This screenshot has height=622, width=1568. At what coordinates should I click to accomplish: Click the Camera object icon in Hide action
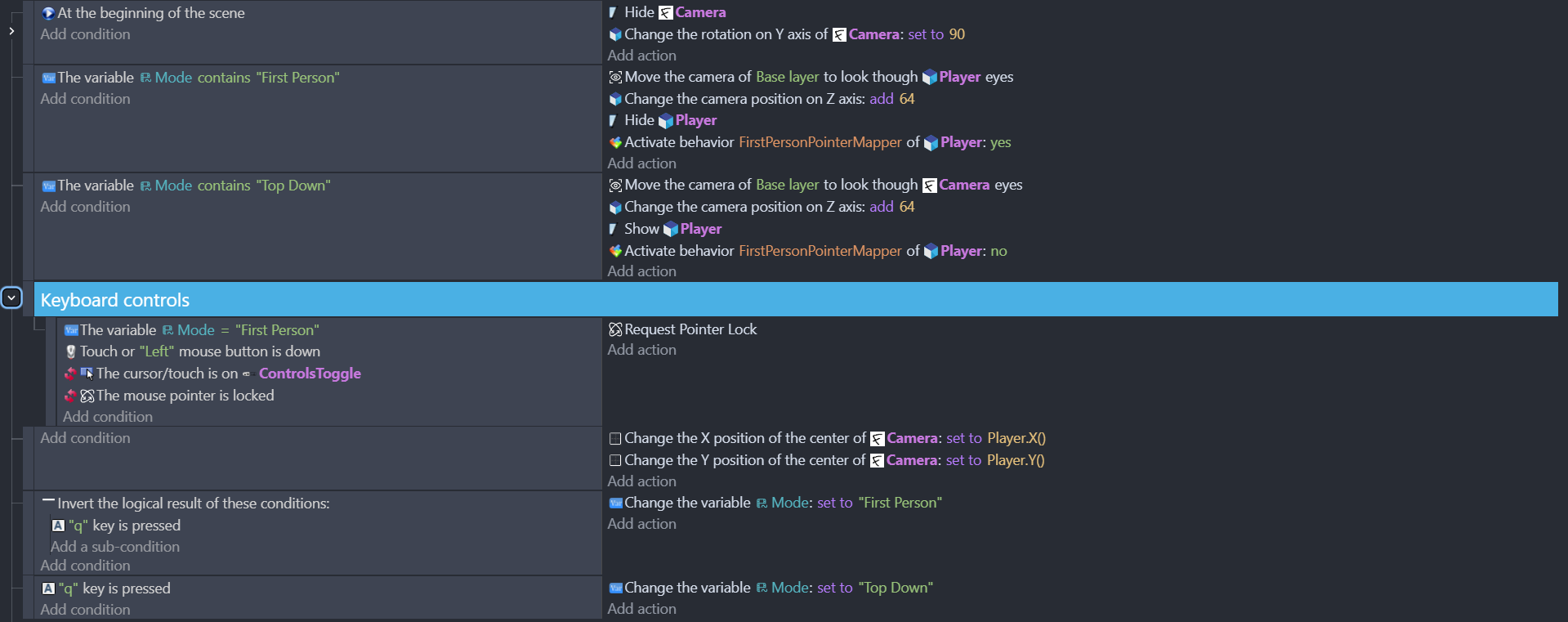coord(666,13)
